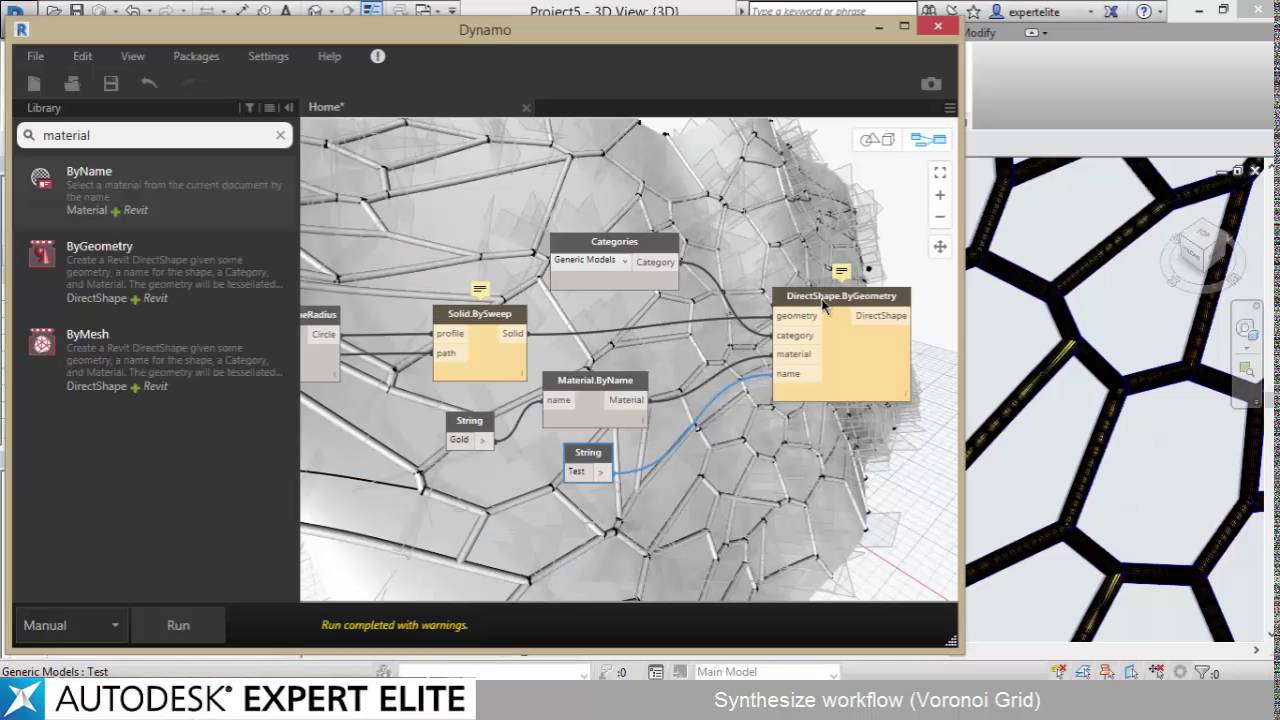The height and width of the screenshot is (720, 1280).
Task: Open the View menu in Dynamo
Action: pos(132,56)
